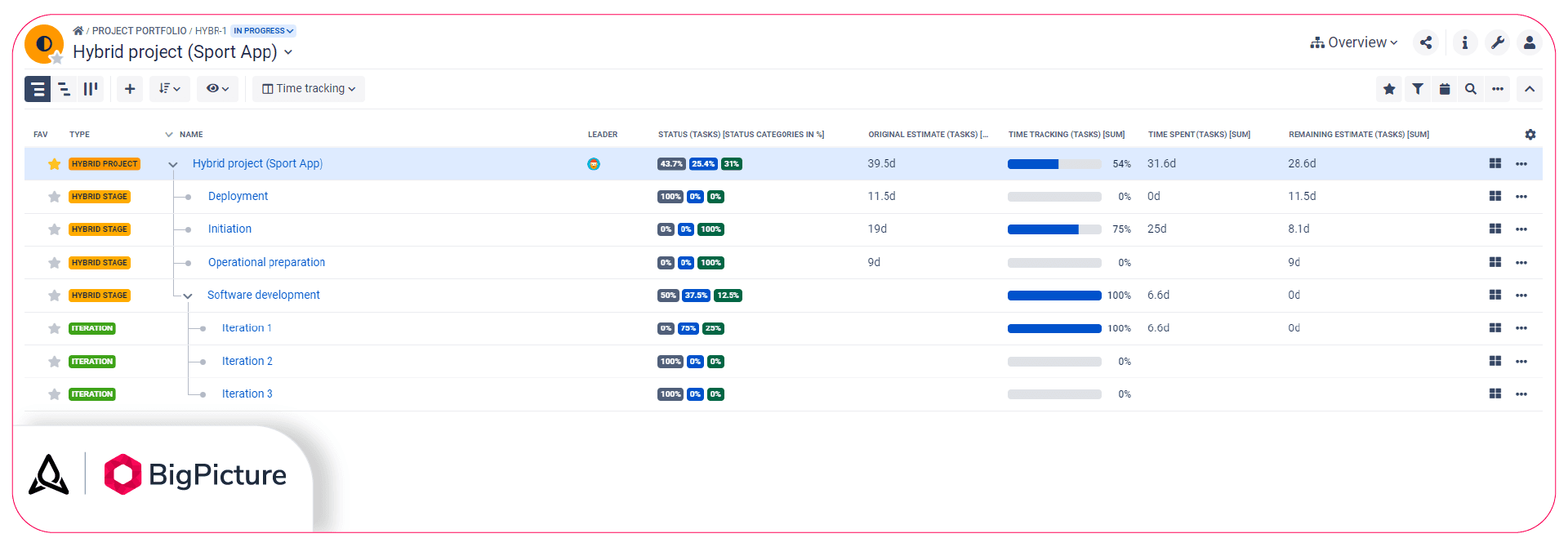The image size is (1568, 547).
Task: Open the HYBR-1 breadcrumb link
Action: [211, 31]
